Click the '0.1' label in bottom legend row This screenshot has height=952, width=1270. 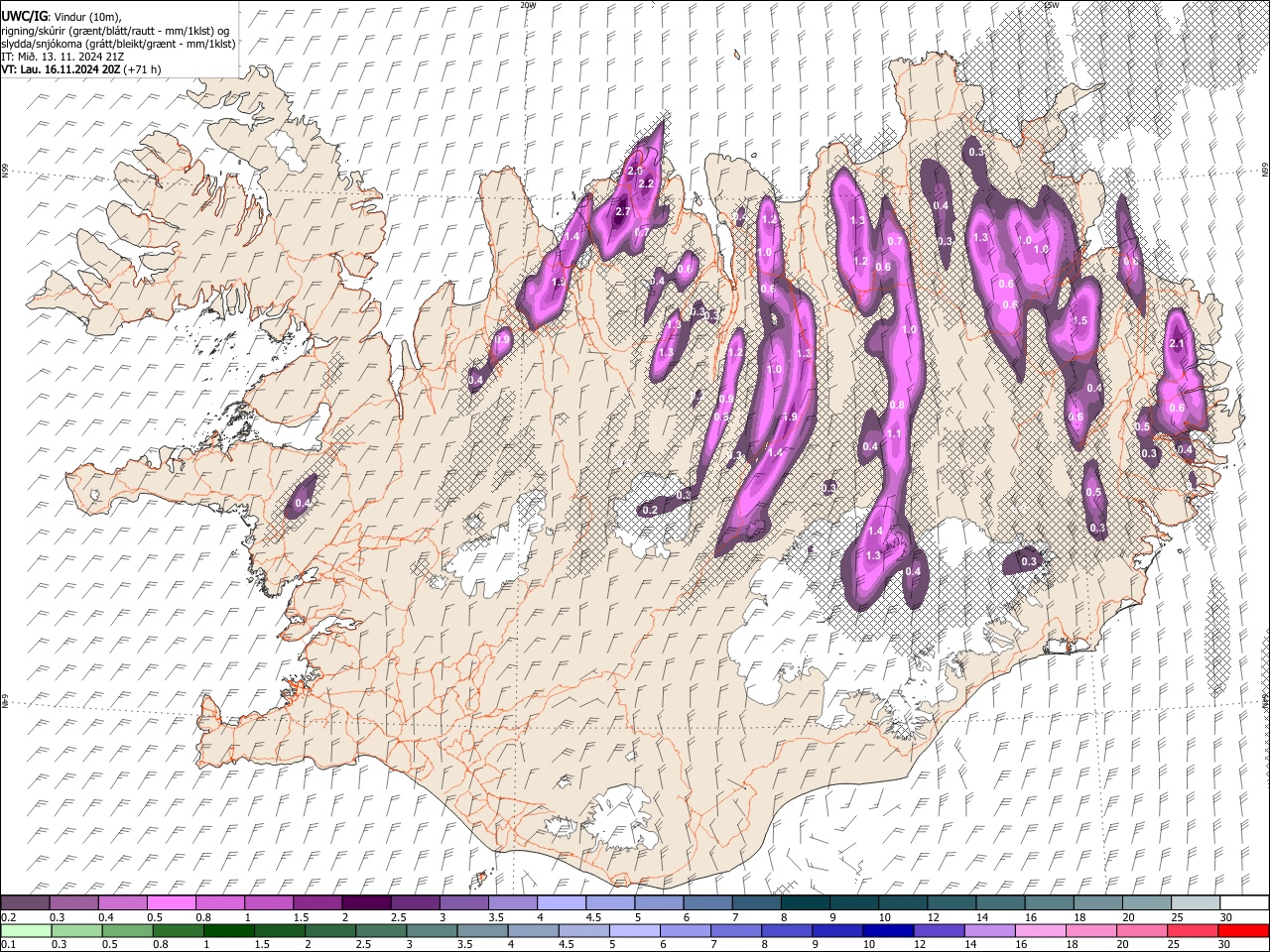coord(8,945)
